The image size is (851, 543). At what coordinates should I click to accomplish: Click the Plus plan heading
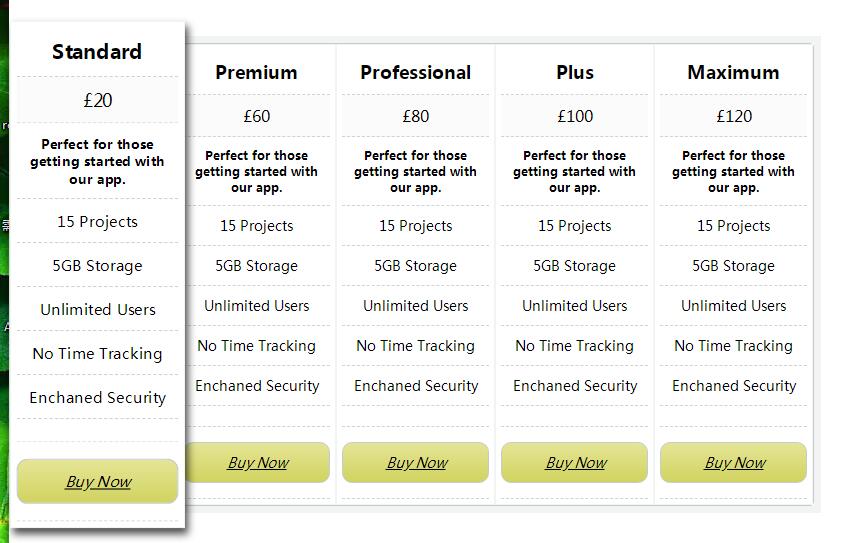[x=575, y=73]
